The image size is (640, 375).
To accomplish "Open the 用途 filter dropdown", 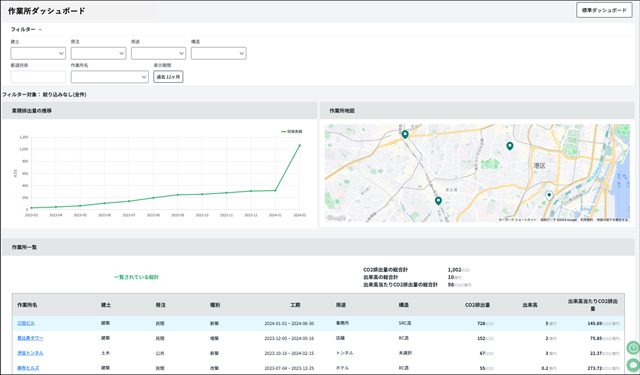I will click(158, 53).
